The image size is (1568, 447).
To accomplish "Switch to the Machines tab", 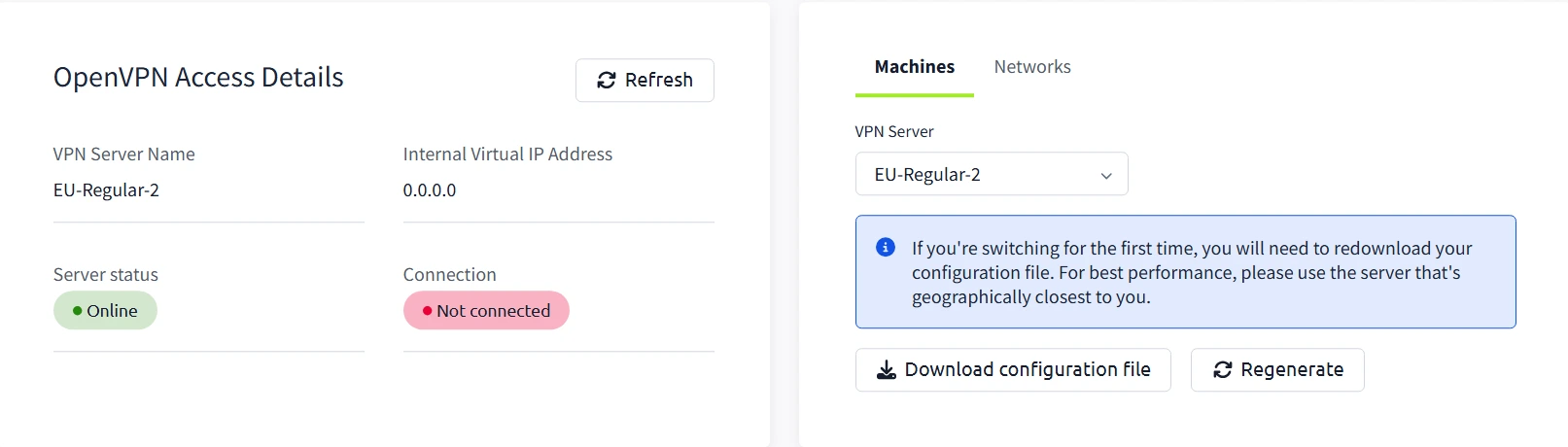I will (x=915, y=67).
